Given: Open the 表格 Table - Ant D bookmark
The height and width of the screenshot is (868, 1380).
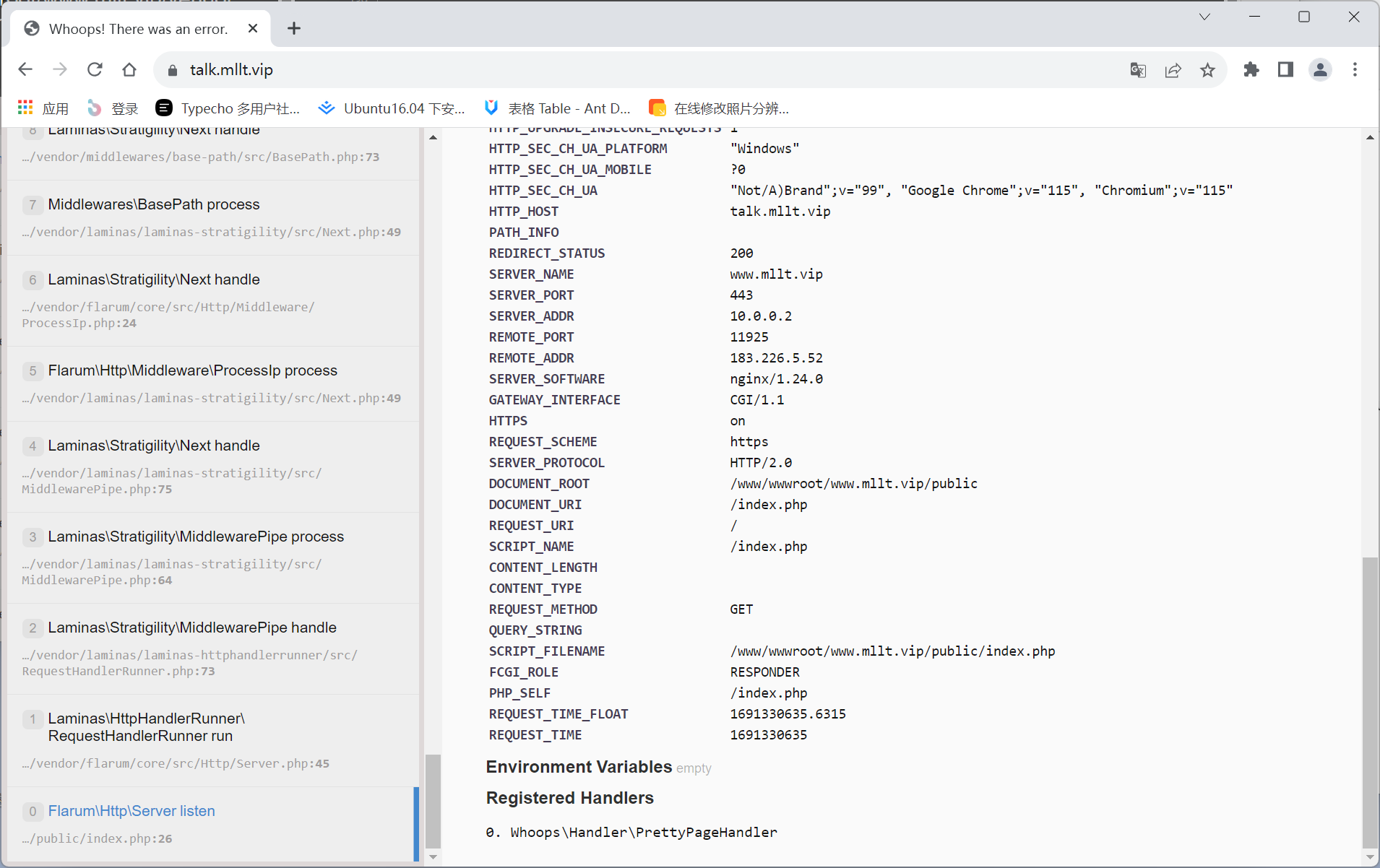Looking at the screenshot, I should coord(557,108).
